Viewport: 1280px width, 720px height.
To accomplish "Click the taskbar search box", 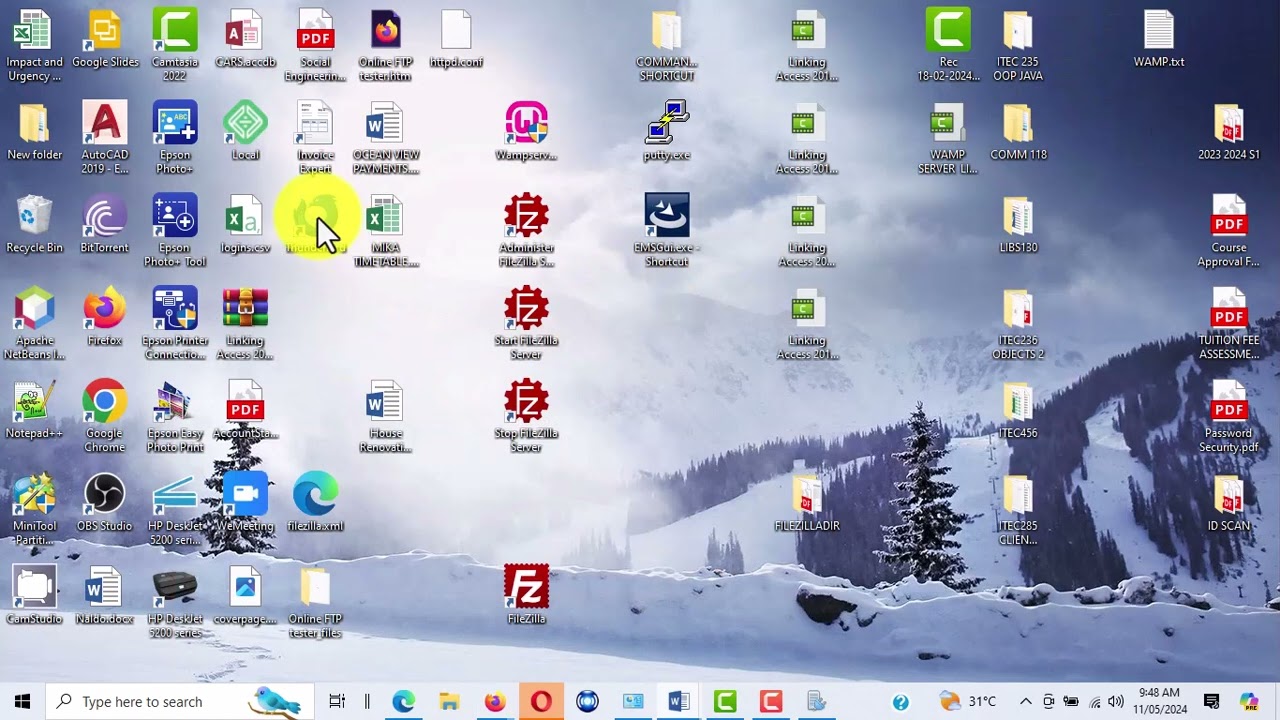I will (x=180, y=701).
